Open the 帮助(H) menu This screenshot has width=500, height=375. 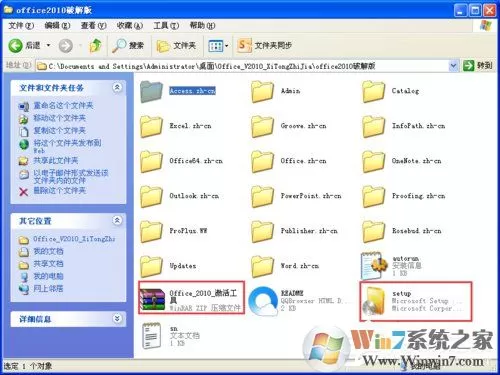tap(202, 25)
